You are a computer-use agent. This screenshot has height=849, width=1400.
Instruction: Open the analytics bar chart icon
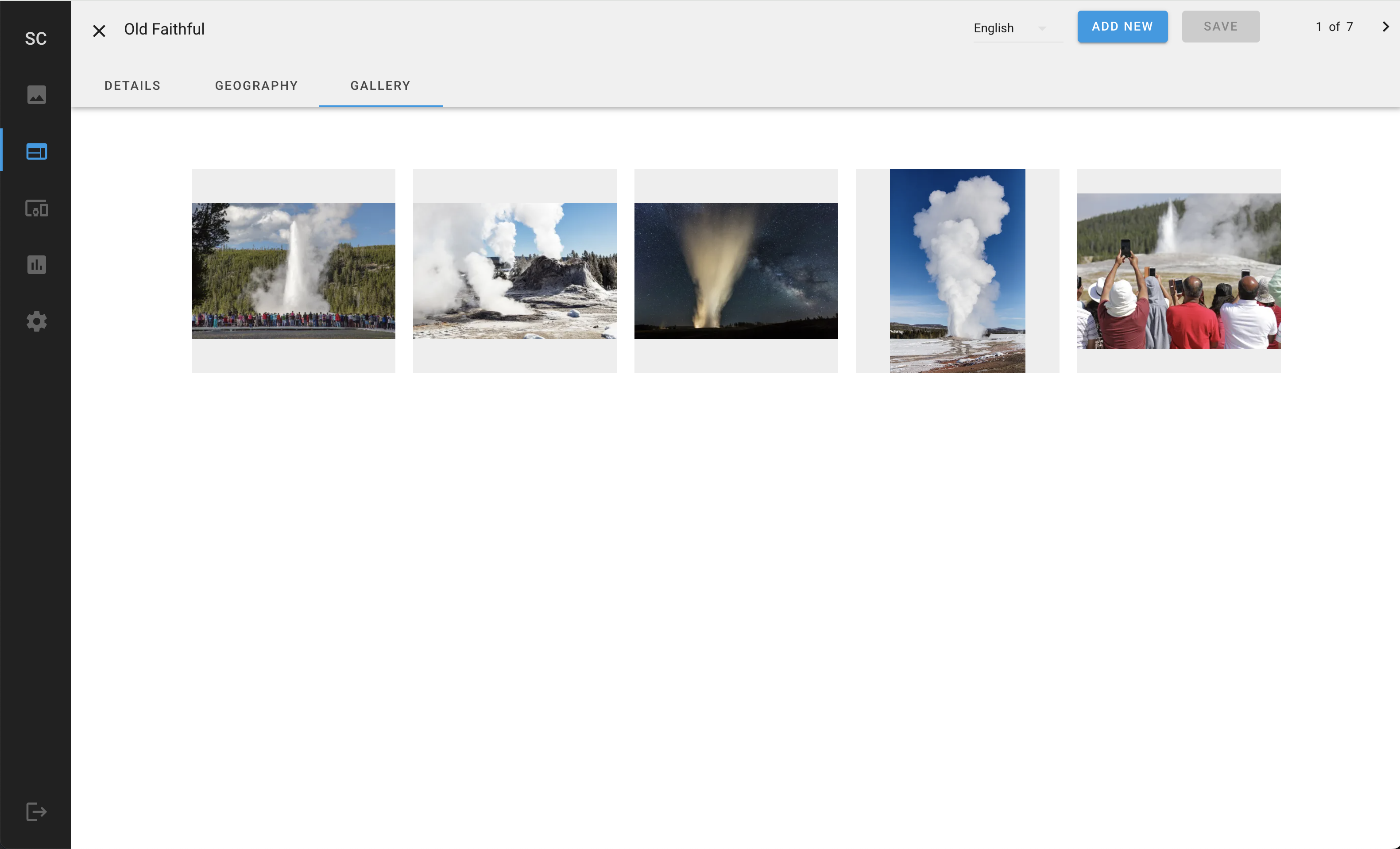pyautogui.click(x=36, y=265)
